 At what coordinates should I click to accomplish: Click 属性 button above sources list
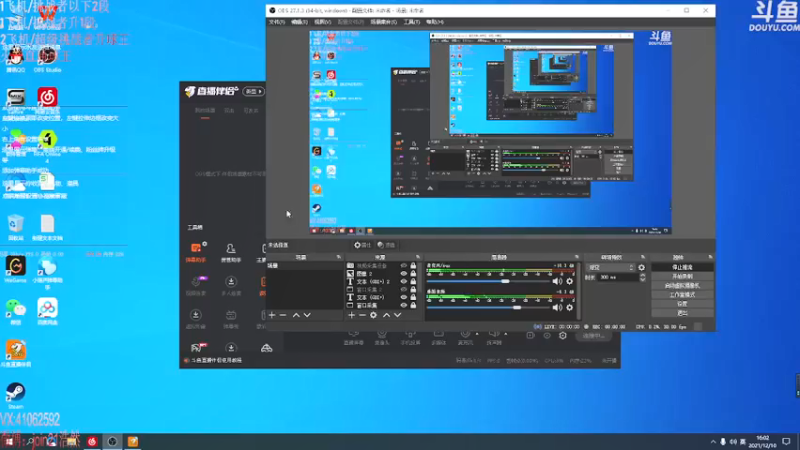(x=363, y=245)
